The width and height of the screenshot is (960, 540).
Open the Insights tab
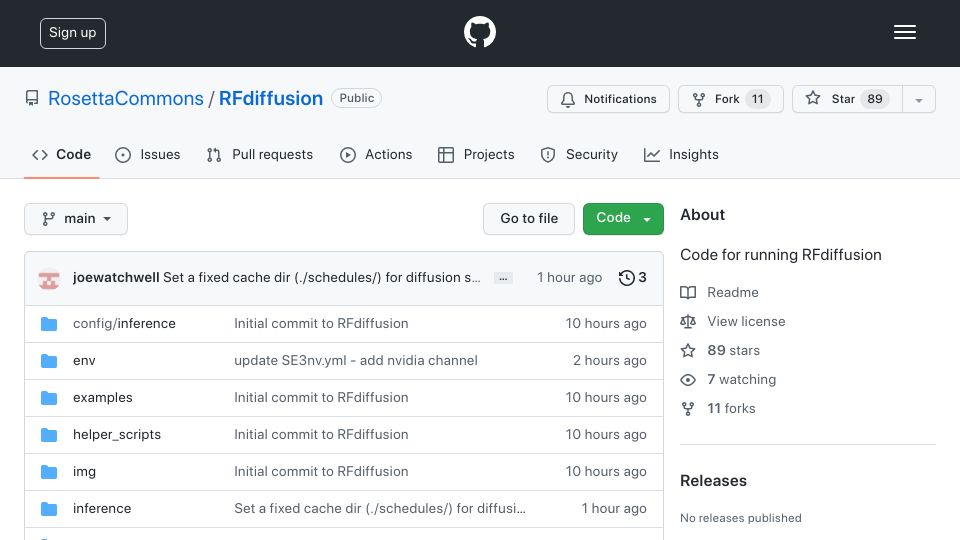(681, 155)
